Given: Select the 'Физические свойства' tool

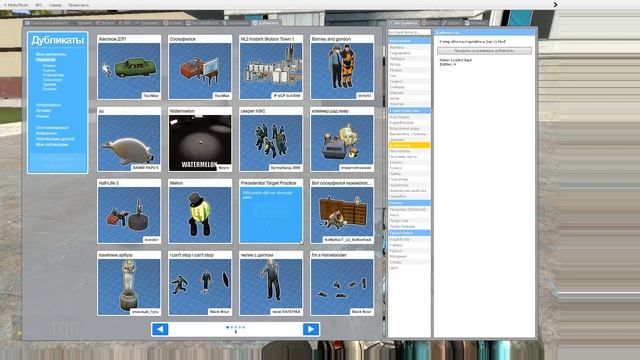Looking at the screenshot, I should pos(409,191).
